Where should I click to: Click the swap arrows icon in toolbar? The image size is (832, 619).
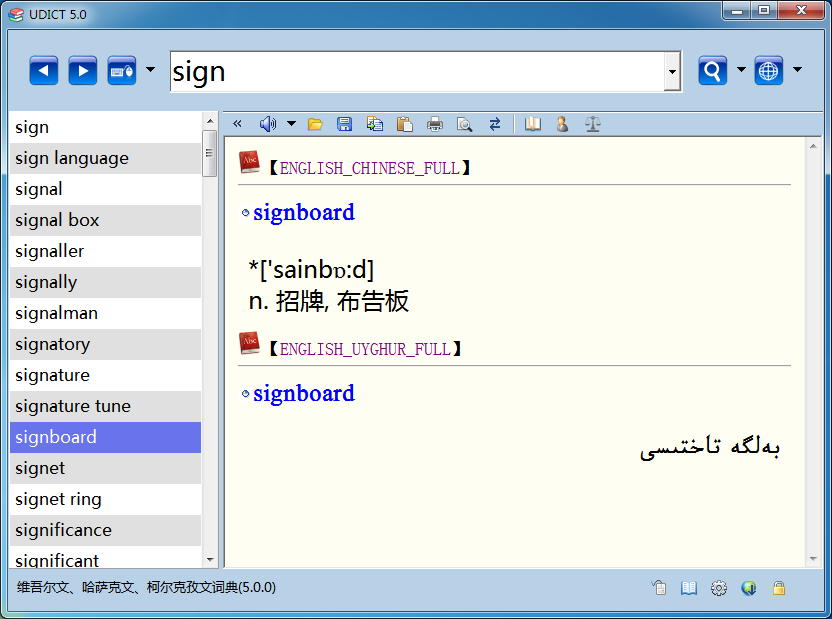494,124
